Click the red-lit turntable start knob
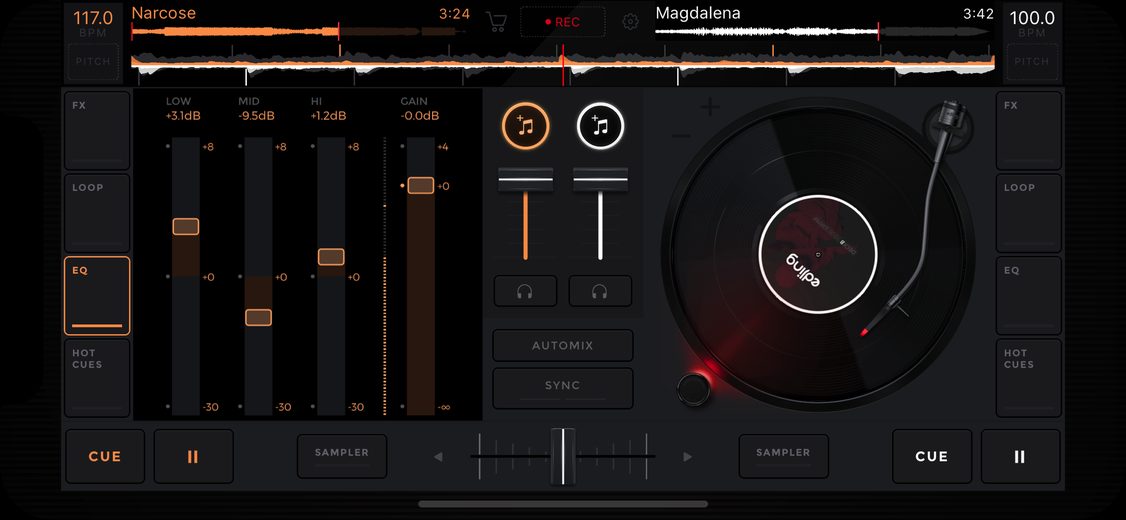Viewport: 1126px width, 520px height. point(692,389)
